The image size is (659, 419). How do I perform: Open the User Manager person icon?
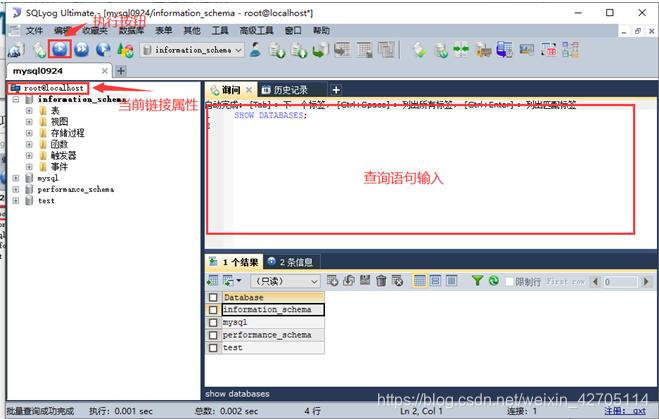255,50
